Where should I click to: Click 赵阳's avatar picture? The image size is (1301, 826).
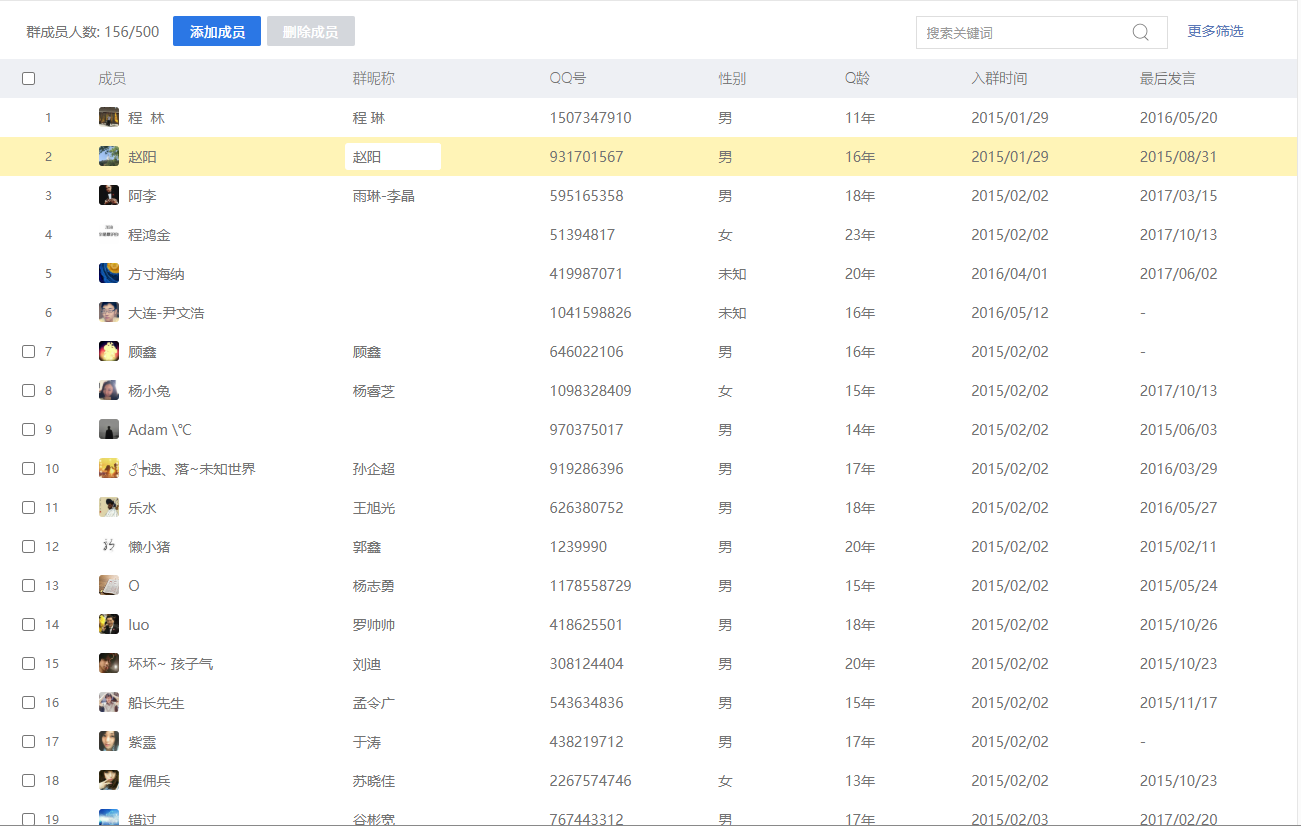click(x=109, y=156)
